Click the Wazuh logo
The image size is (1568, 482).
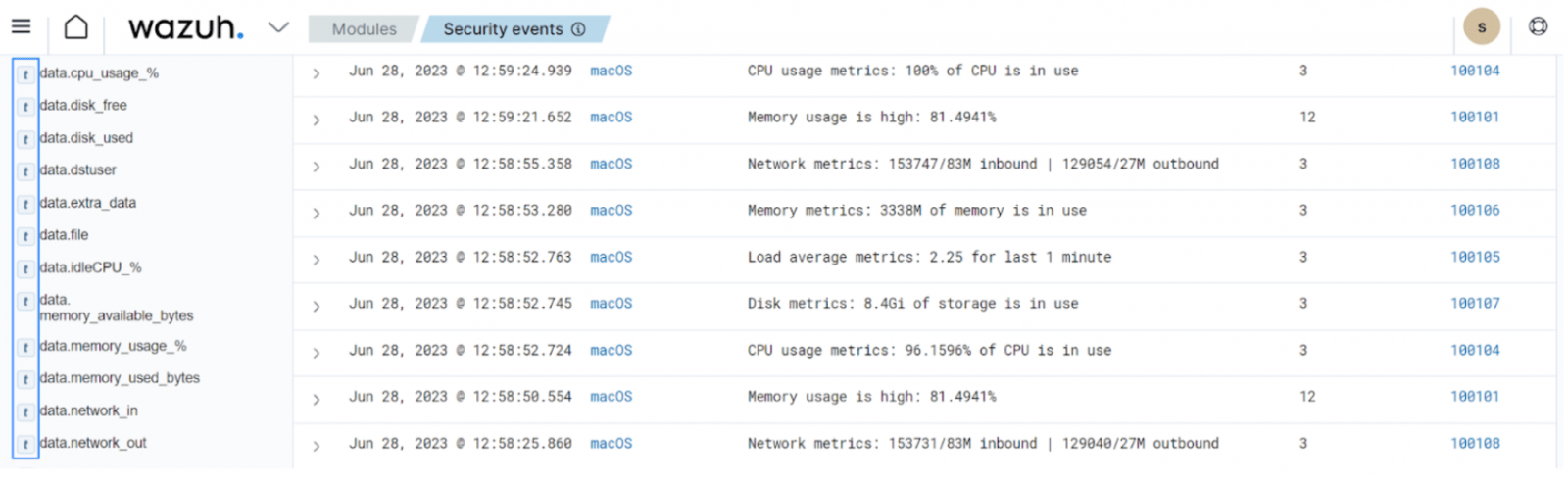[x=185, y=27]
